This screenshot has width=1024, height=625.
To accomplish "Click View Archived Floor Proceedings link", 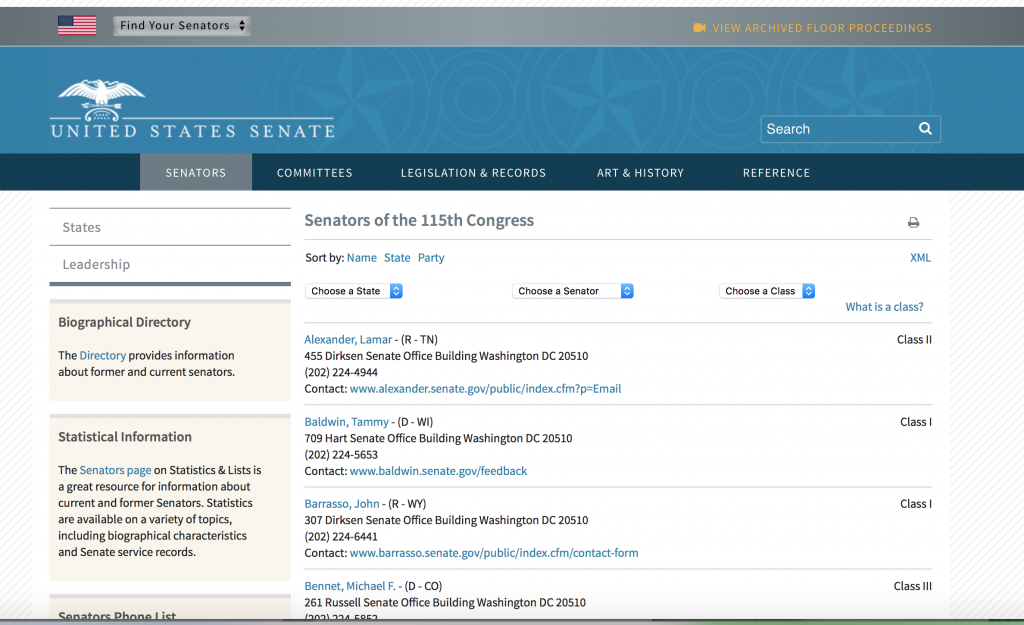I will (x=822, y=28).
